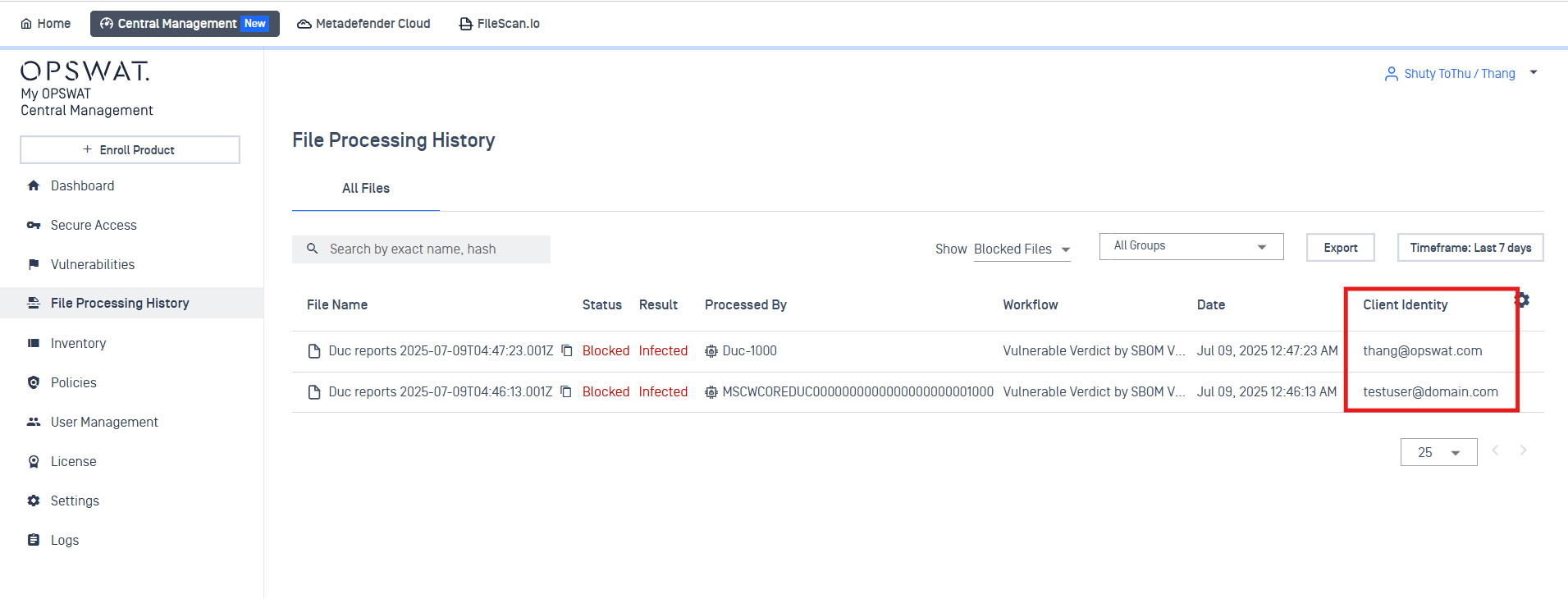Screen dimensions: 1568x599
Task: Select the All Files tab
Action: 366,188
